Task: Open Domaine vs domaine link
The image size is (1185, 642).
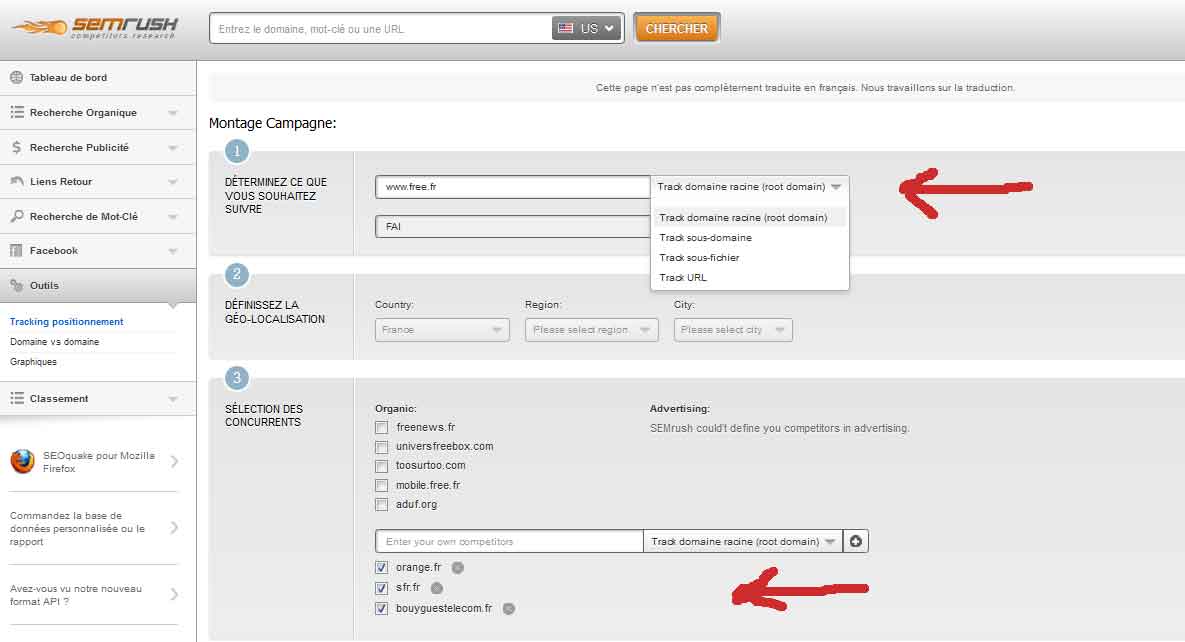Action: pyautogui.click(x=54, y=342)
